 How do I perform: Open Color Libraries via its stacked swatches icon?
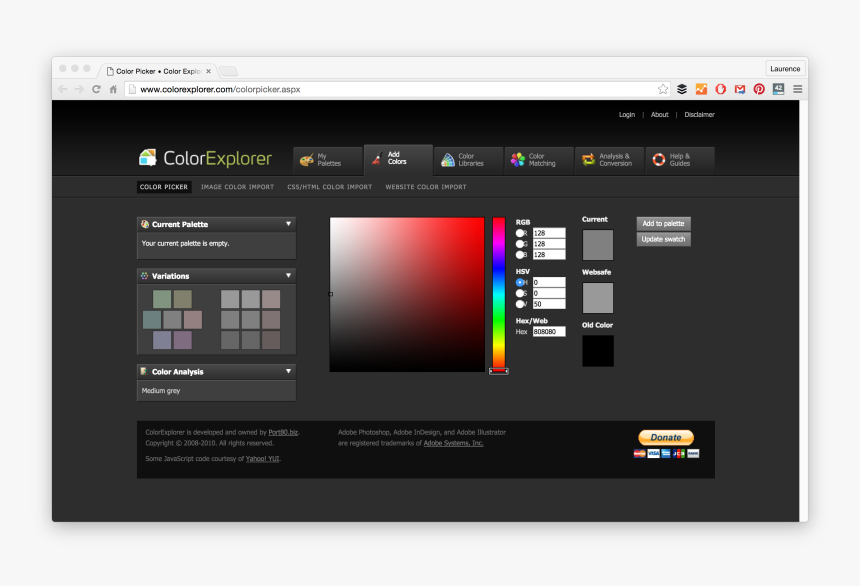448,160
